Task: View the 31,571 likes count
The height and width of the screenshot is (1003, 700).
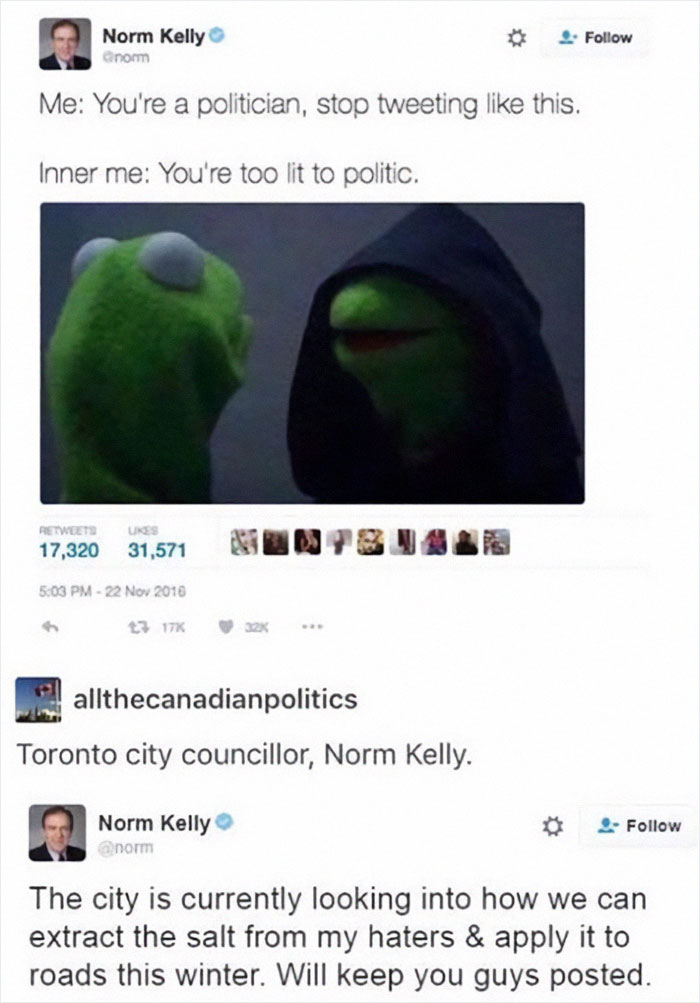Action: [157, 550]
